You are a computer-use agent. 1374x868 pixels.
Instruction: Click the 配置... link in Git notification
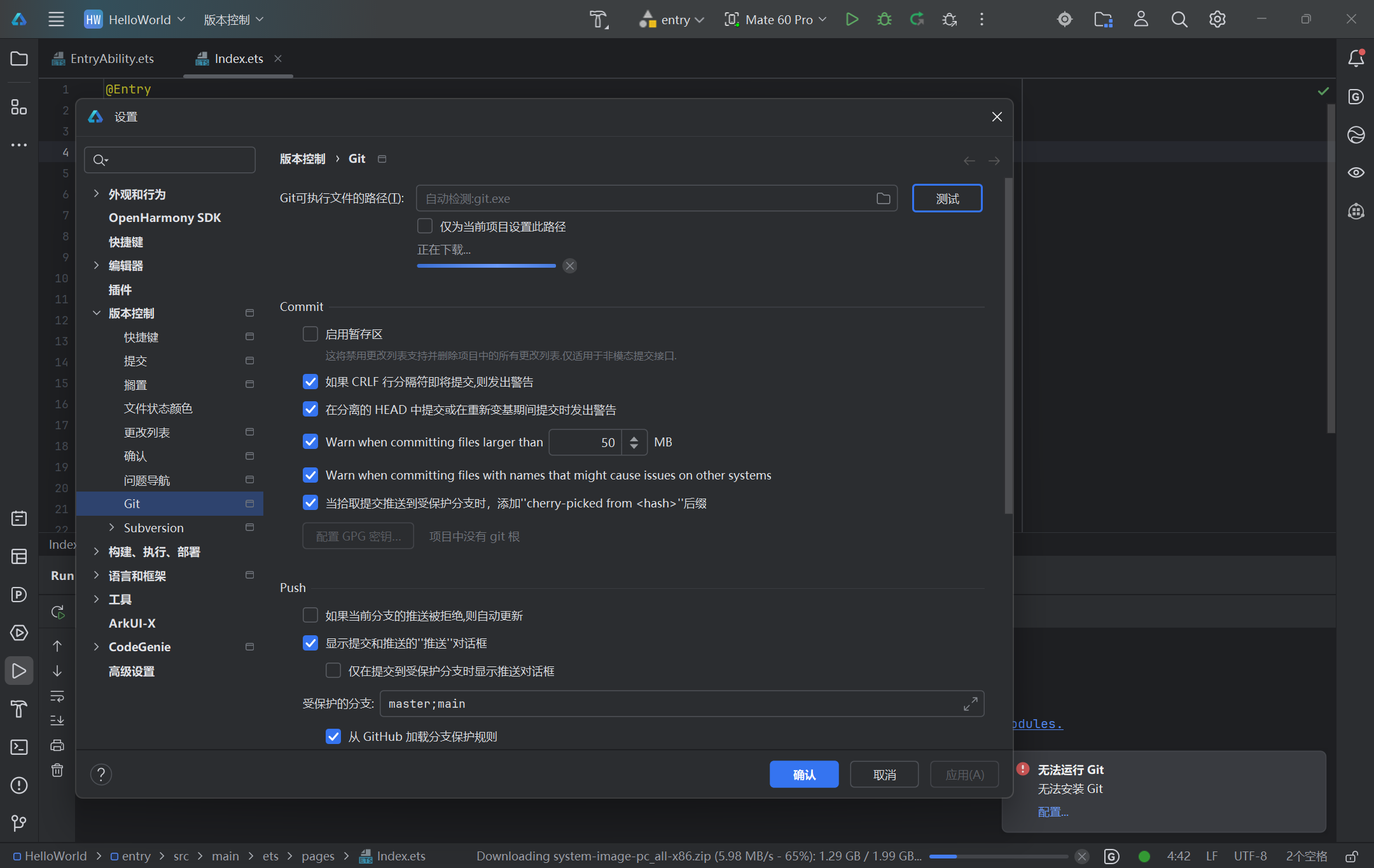click(1053, 811)
